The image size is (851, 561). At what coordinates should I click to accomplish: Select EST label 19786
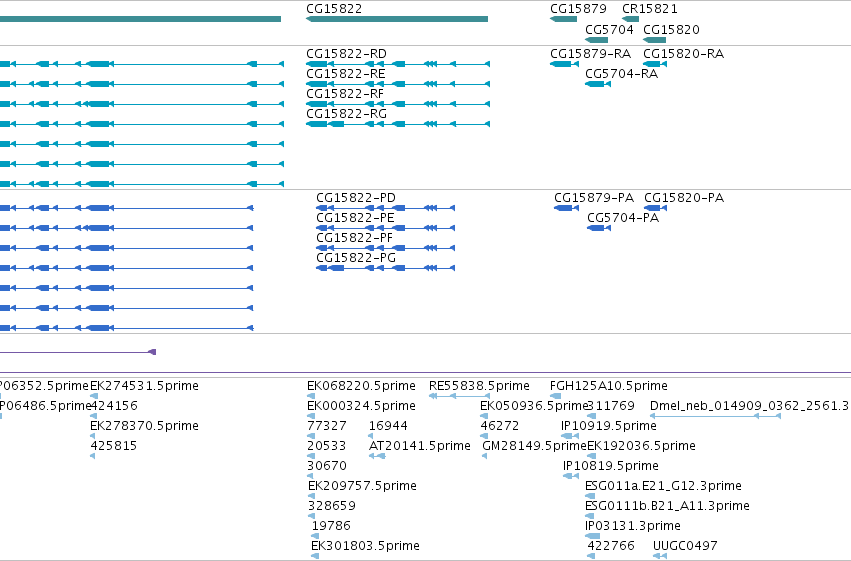331,526
